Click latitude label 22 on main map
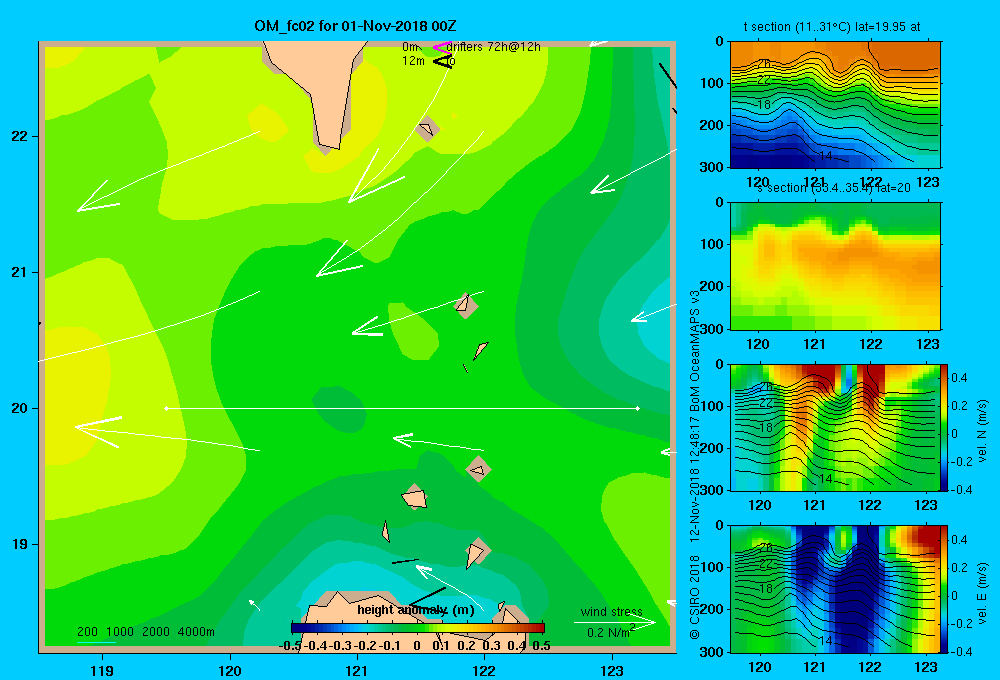 [20, 137]
